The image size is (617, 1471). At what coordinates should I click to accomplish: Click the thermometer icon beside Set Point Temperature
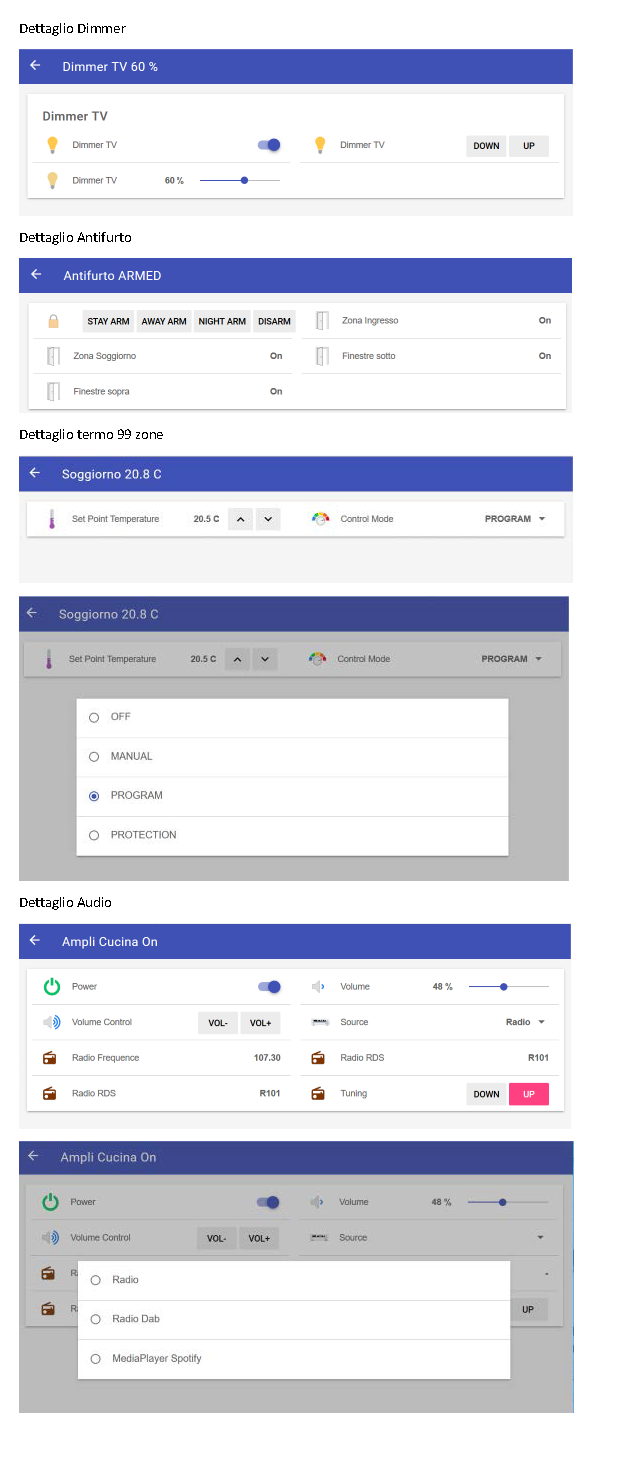point(52,519)
